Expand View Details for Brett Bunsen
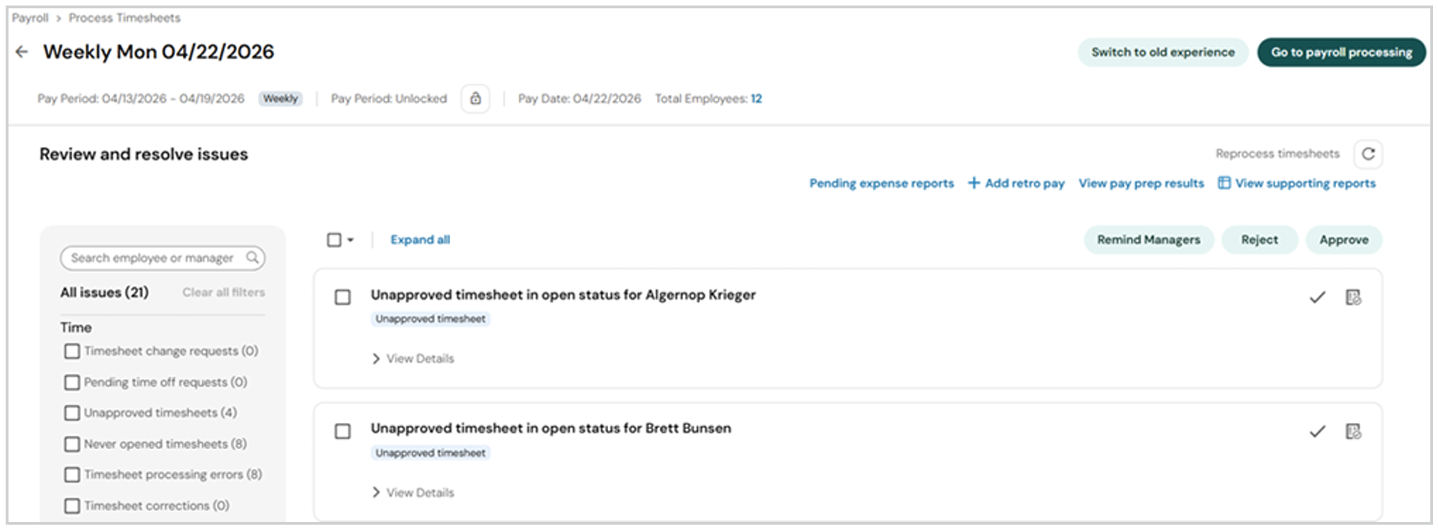The height and width of the screenshot is (530, 1438). 413,492
